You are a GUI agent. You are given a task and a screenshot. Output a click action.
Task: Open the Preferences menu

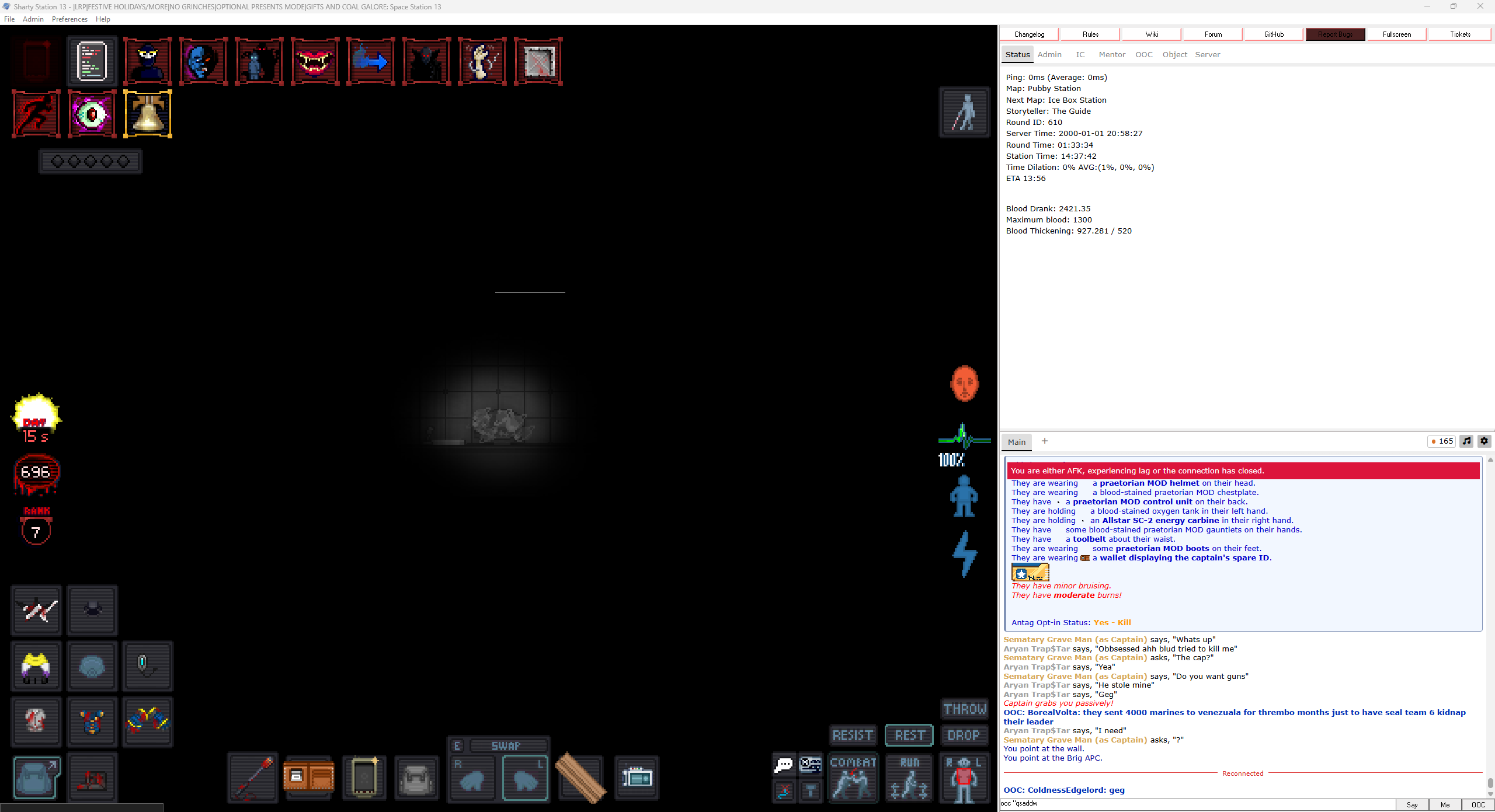tap(69, 19)
